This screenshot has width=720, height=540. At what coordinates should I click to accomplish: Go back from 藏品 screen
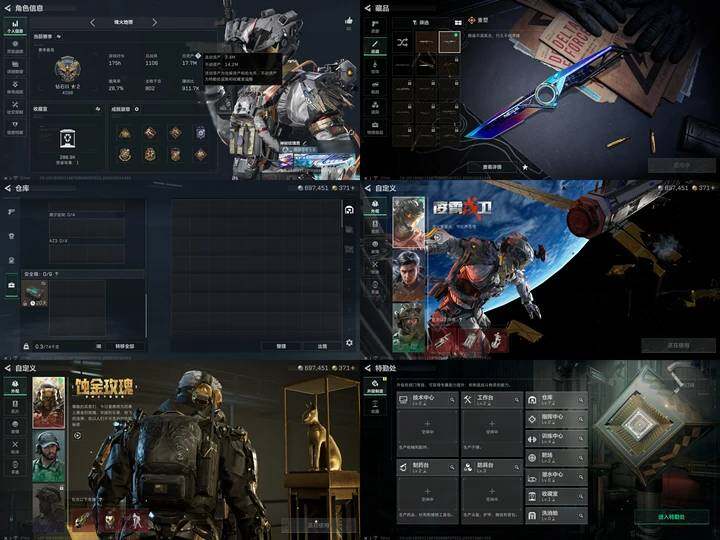(x=367, y=8)
